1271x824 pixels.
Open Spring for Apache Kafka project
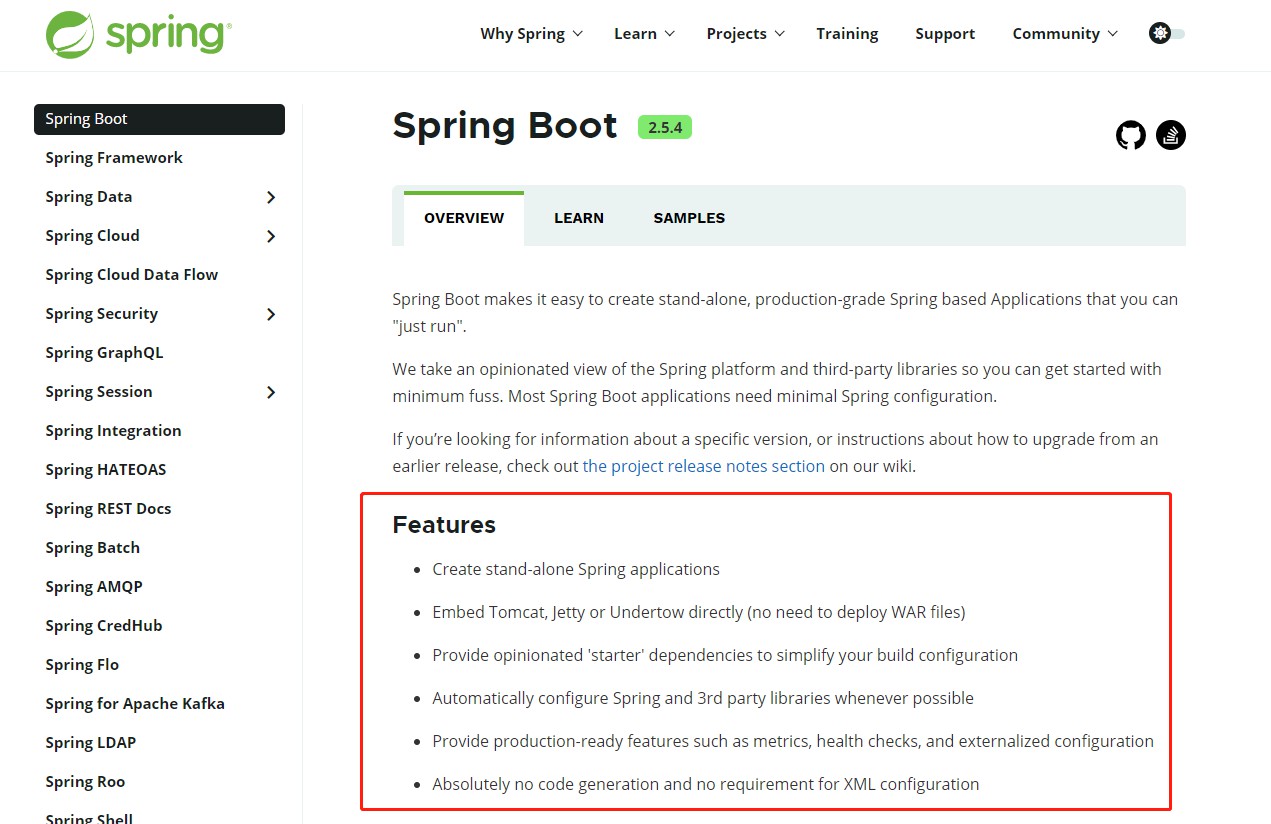135,704
